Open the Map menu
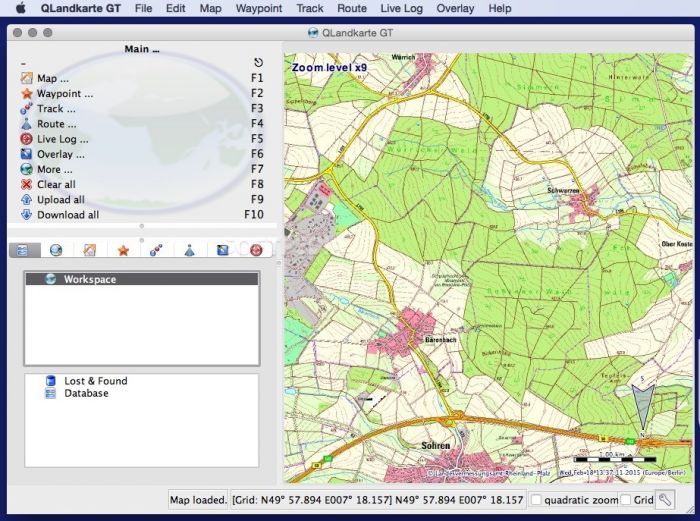Image resolution: width=700 pixels, height=521 pixels. pos(210,8)
